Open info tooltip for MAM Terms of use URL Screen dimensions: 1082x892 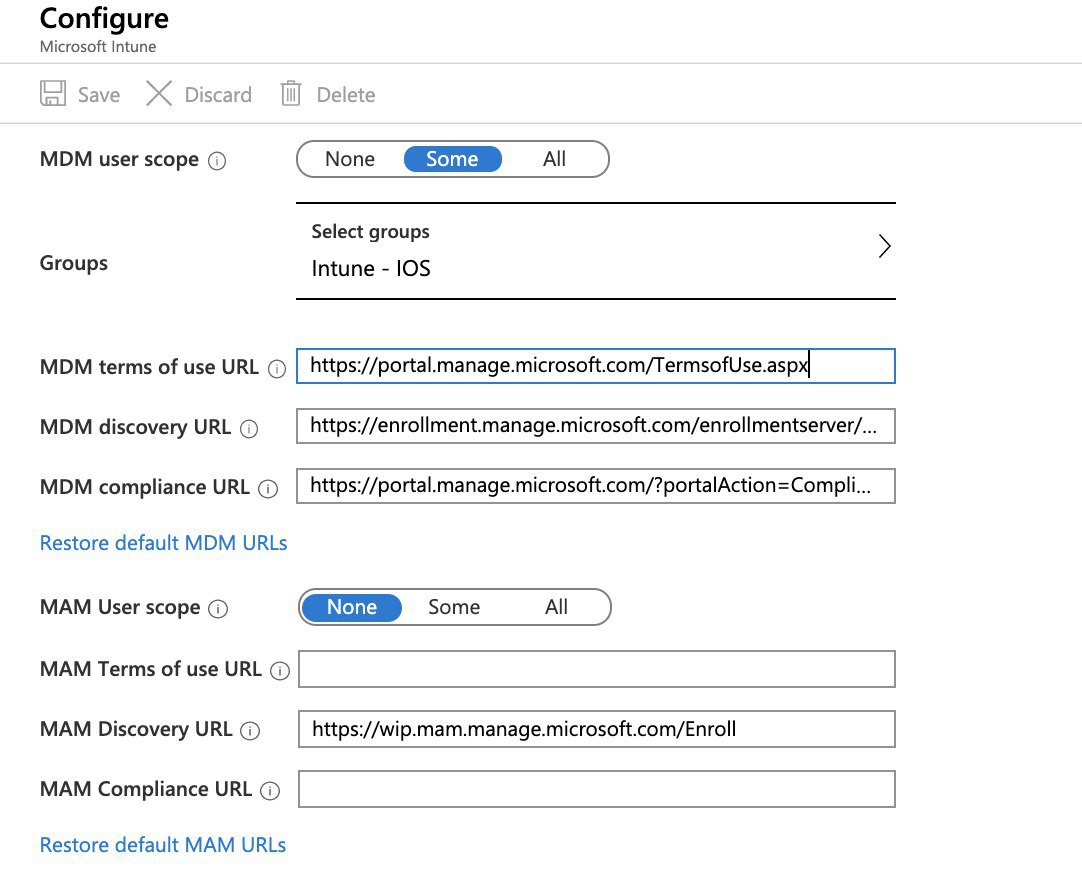(x=279, y=671)
